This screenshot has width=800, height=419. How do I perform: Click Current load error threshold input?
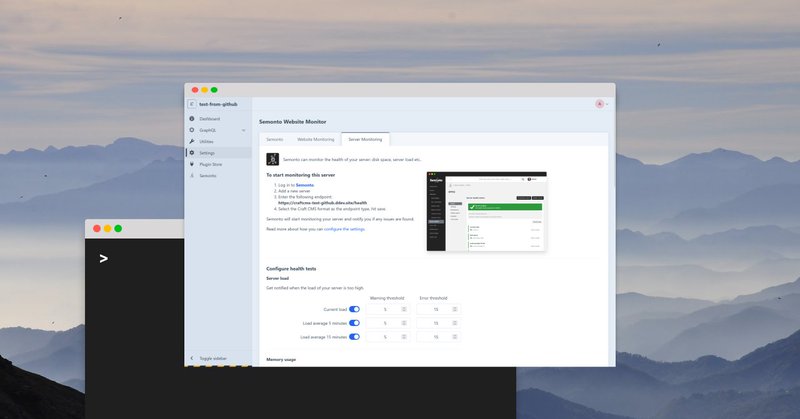[437, 309]
